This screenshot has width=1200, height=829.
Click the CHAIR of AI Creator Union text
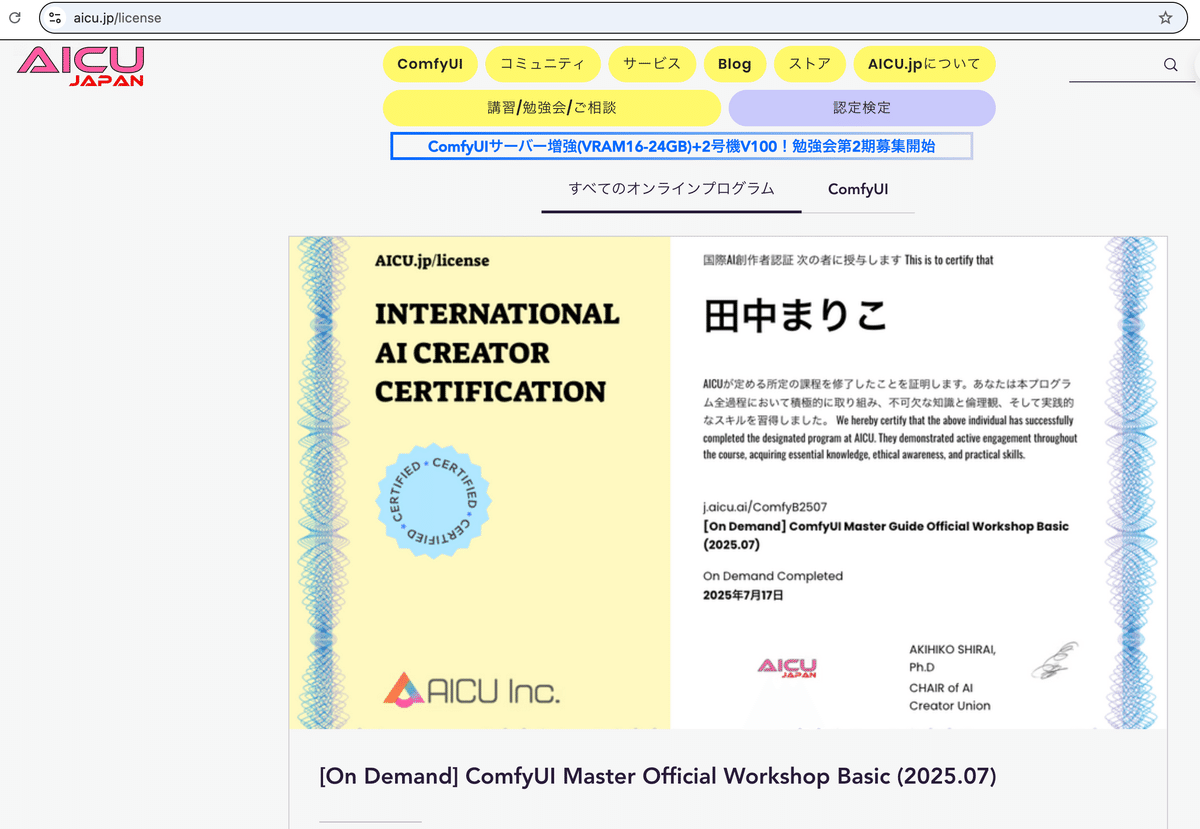pos(950,696)
